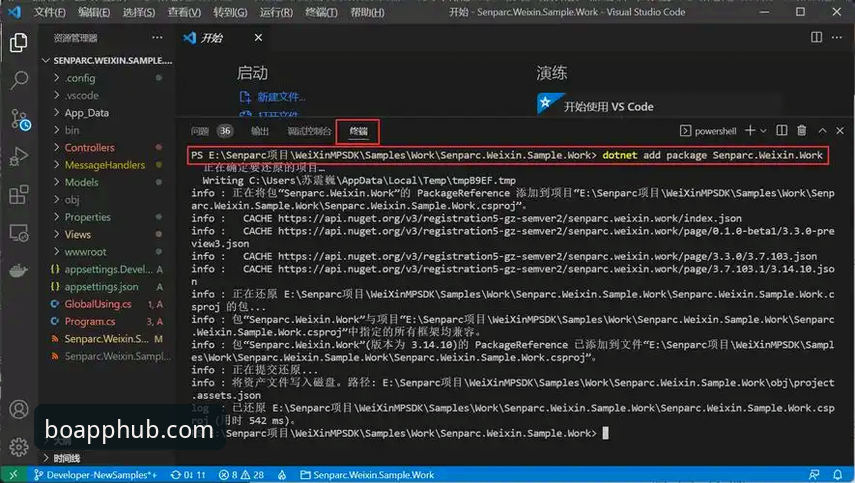
Task: Switch to the 终端 panel tab
Action: tap(358, 131)
